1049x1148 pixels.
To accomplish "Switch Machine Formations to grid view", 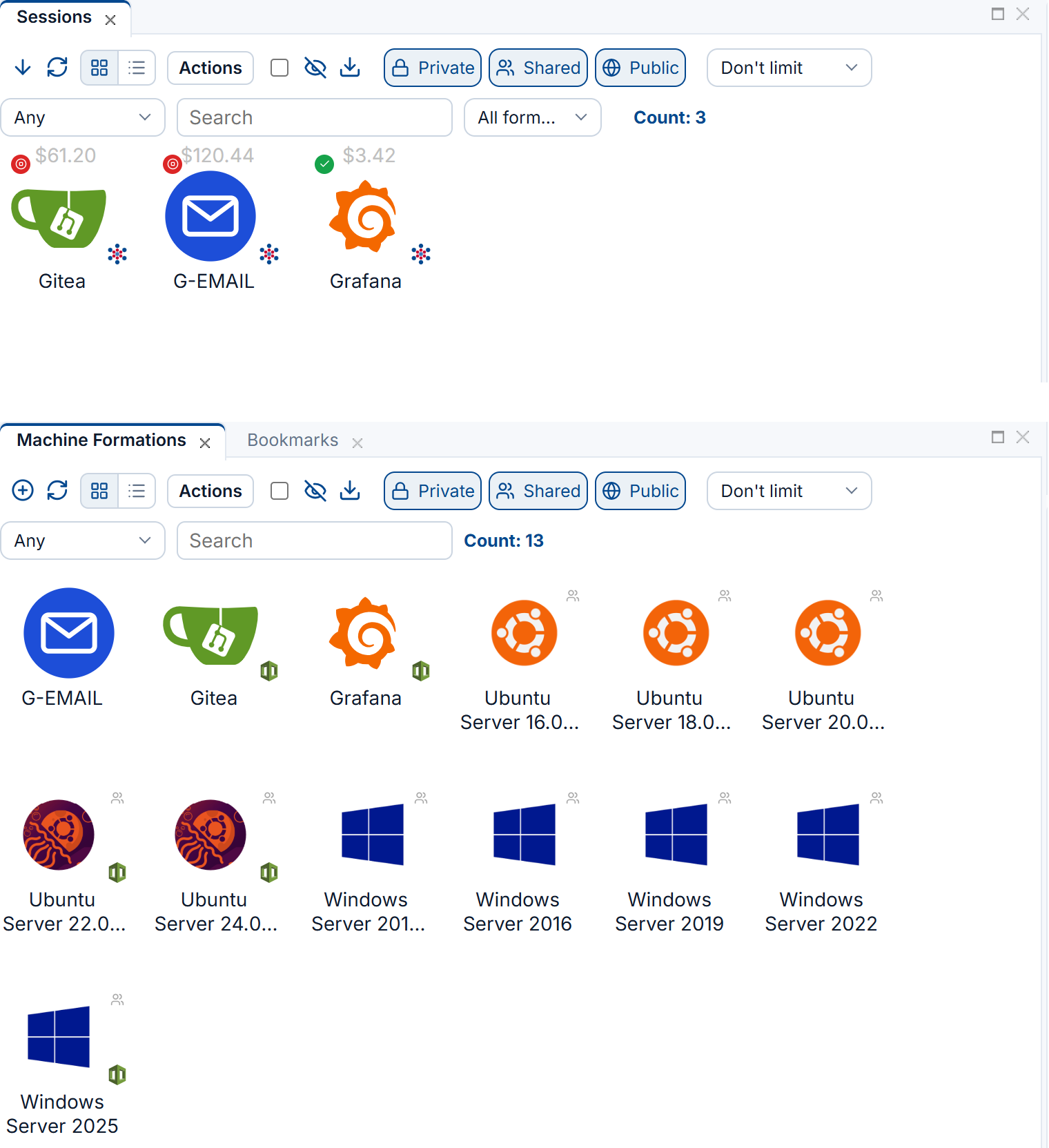I will (x=99, y=491).
